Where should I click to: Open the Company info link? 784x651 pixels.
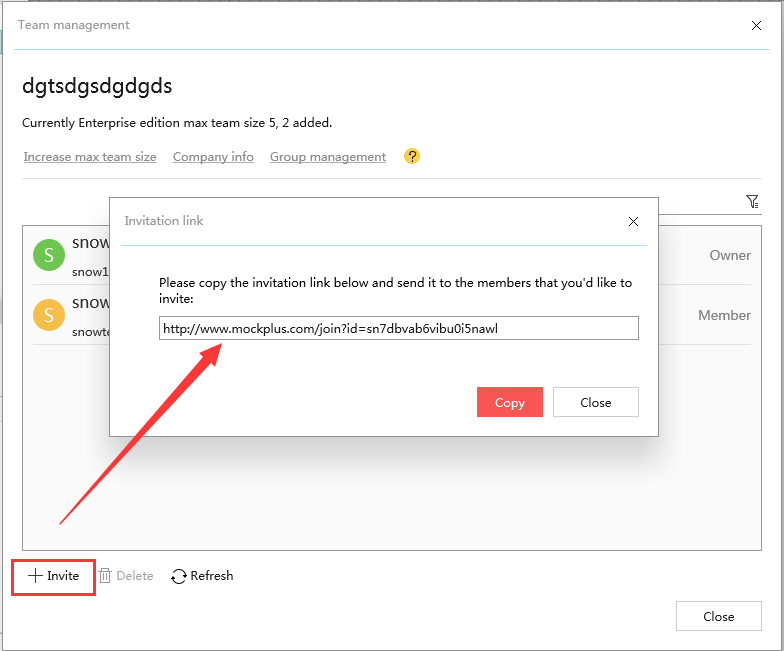point(213,157)
